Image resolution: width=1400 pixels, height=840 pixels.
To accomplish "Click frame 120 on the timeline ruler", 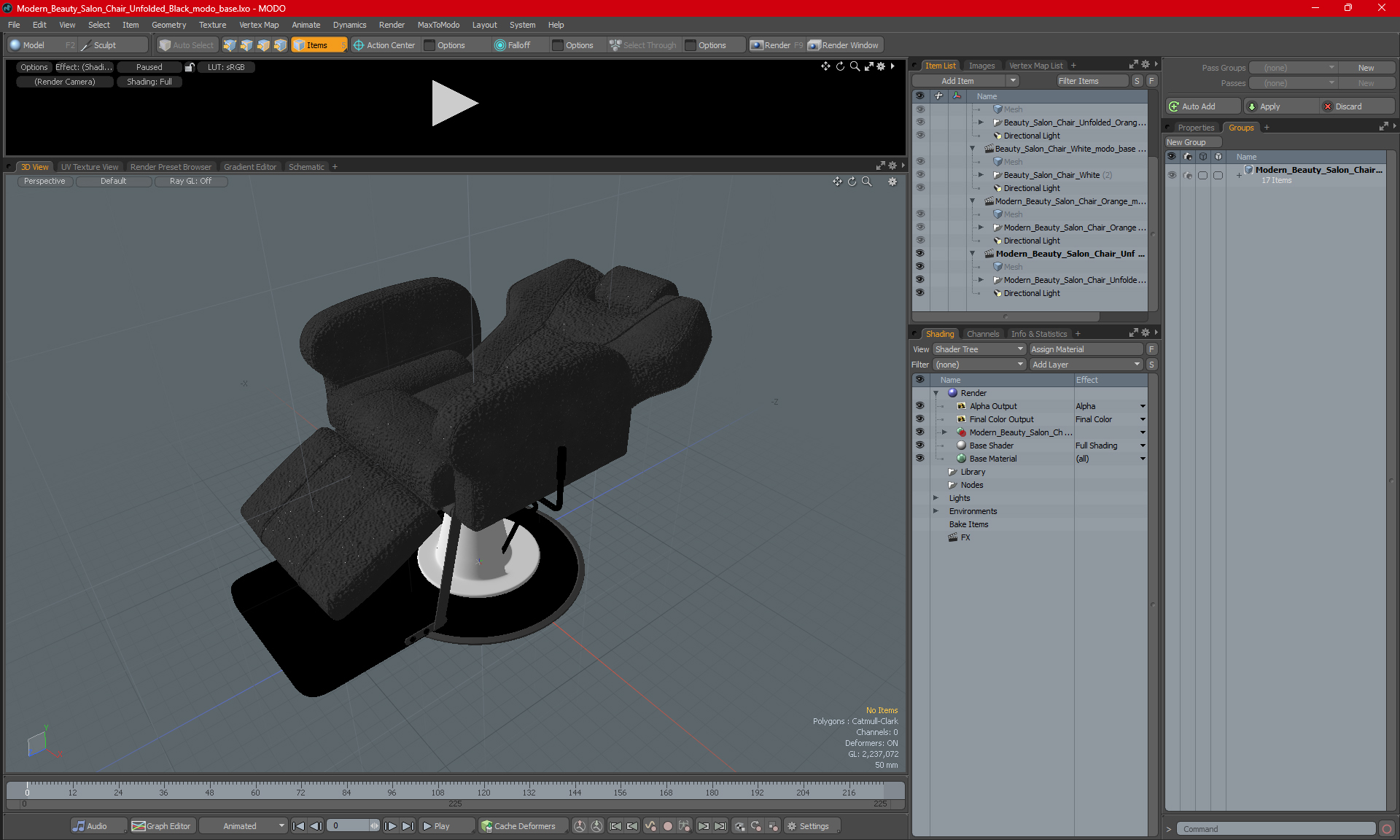I will point(483,793).
